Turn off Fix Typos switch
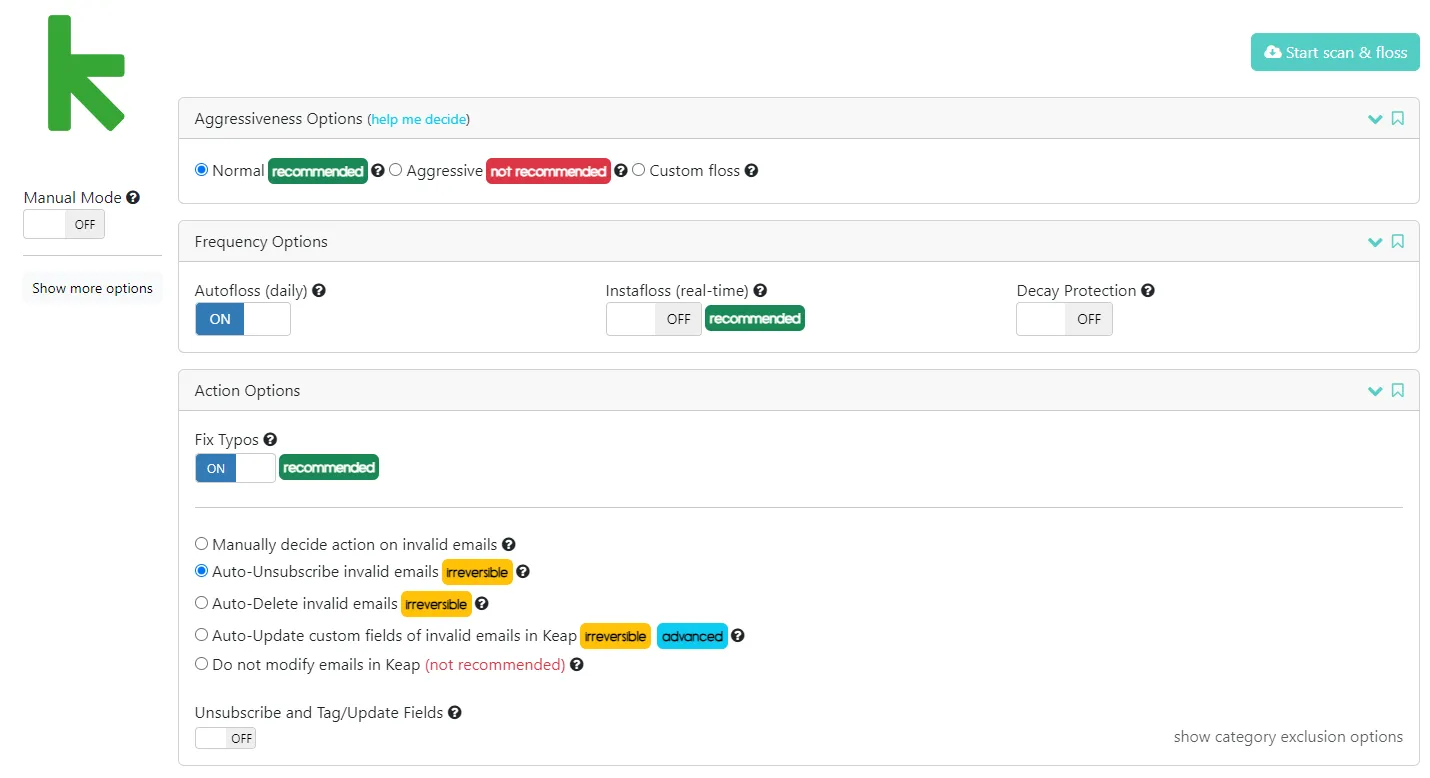Image resolution: width=1430 pixels, height=778 pixels. click(235, 468)
